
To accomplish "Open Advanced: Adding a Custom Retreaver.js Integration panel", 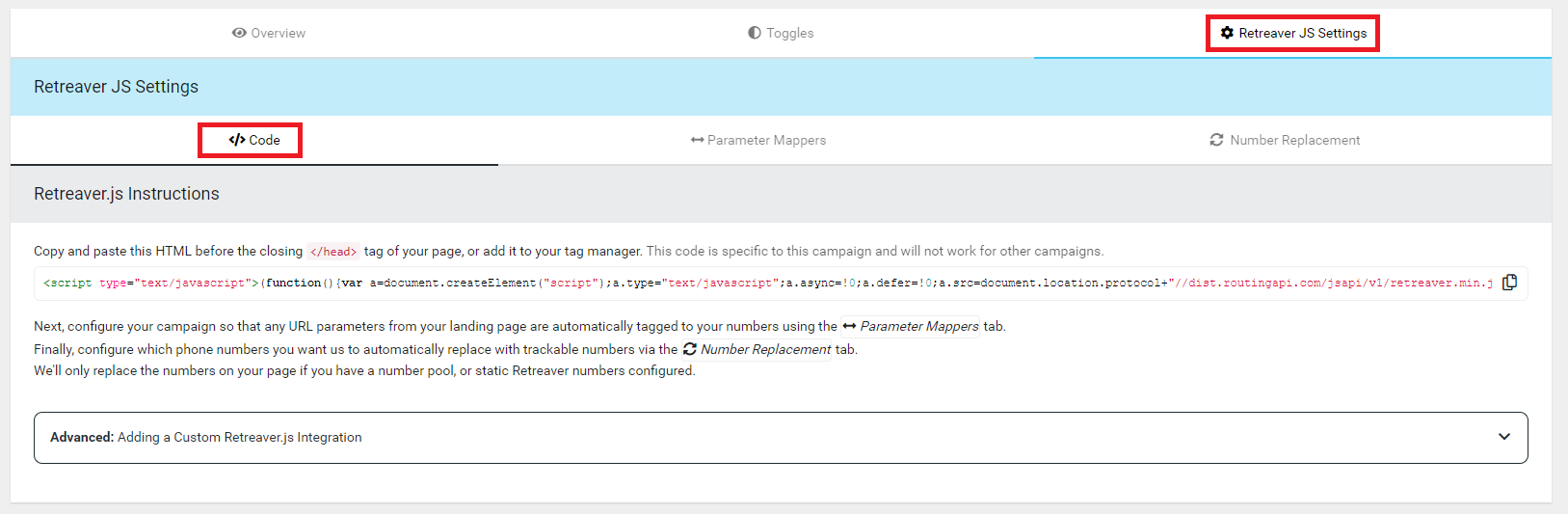I will pyautogui.click(x=781, y=438).
